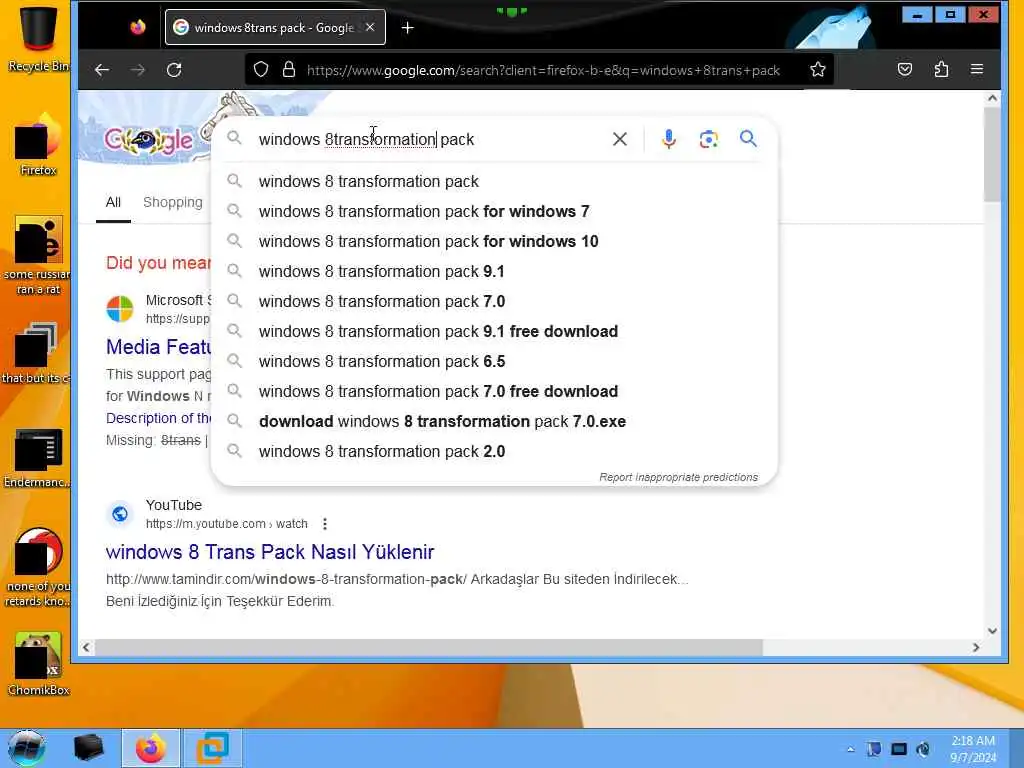The width and height of the screenshot is (1024, 768).
Task: Close the 'windows 8trans pack - Google' tab
Action: pos(370,27)
